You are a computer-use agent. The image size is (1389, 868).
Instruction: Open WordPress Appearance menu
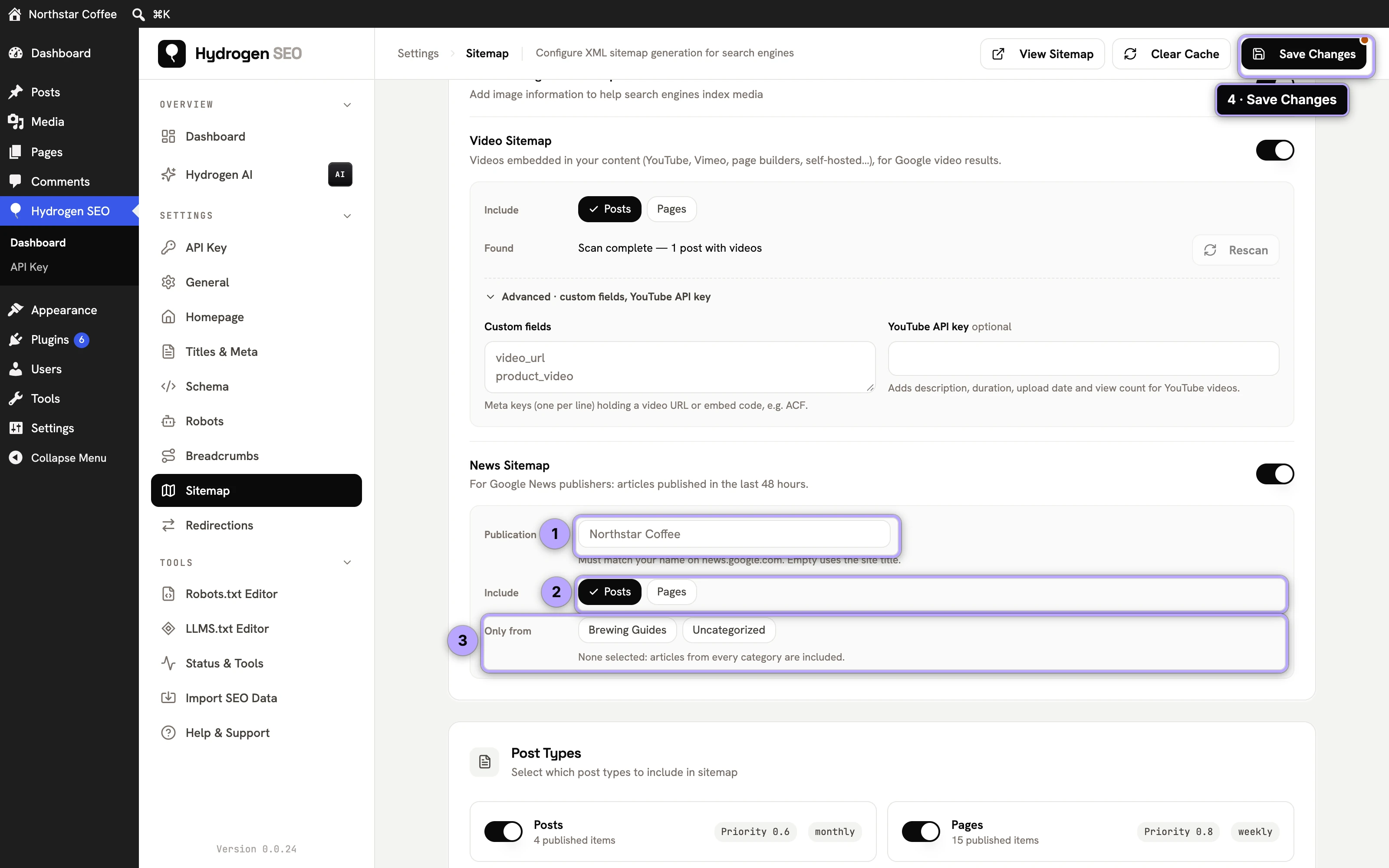click(x=69, y=310)
